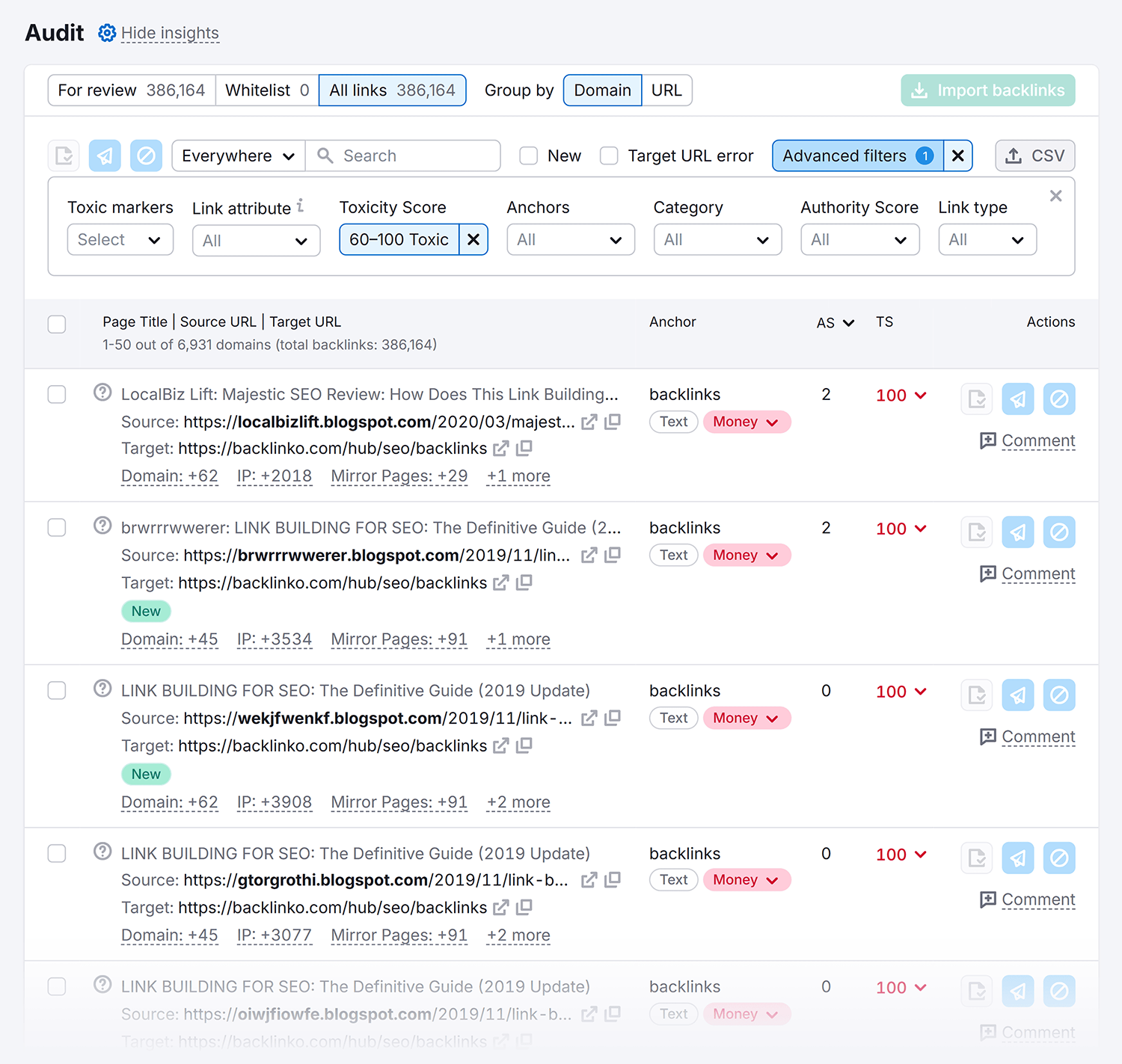Disavow the wekjfwenkf backlink
Viewport: 1122px width, 1064px height.
click(1059, 695)
